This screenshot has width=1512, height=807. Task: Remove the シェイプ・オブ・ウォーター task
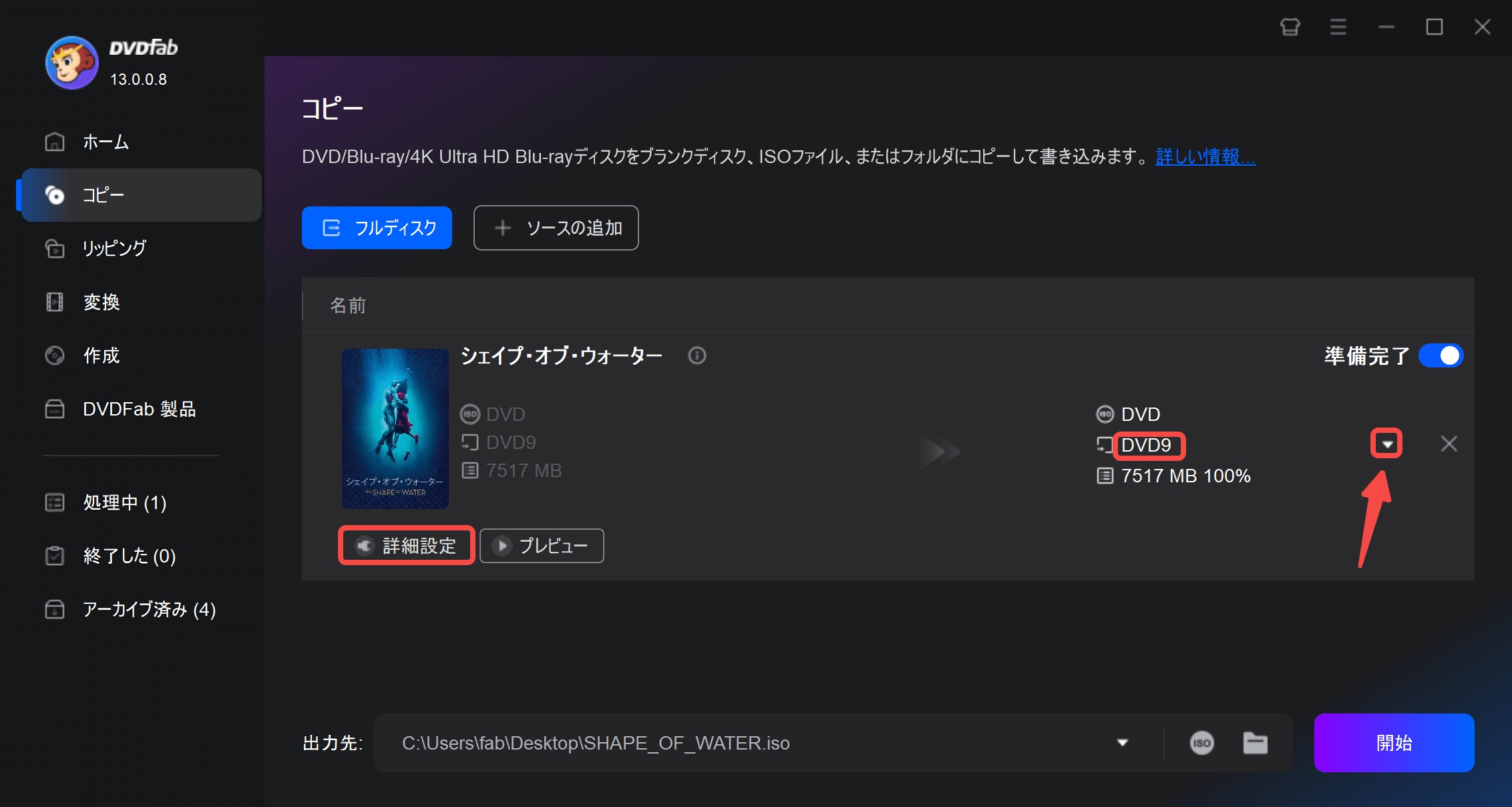pos(1449,444)
